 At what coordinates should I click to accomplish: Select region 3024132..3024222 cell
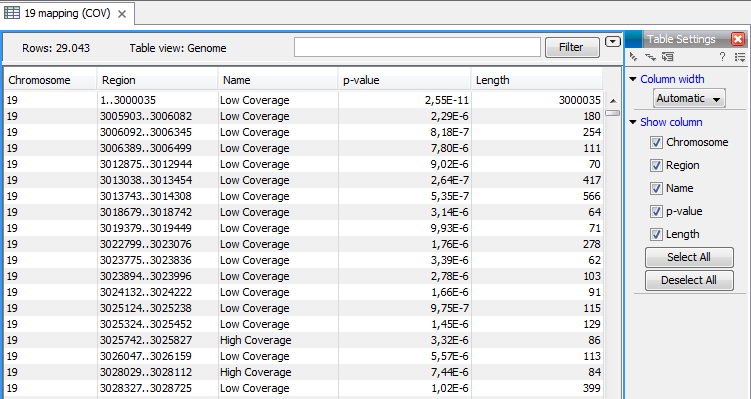(x=158, y=292)
